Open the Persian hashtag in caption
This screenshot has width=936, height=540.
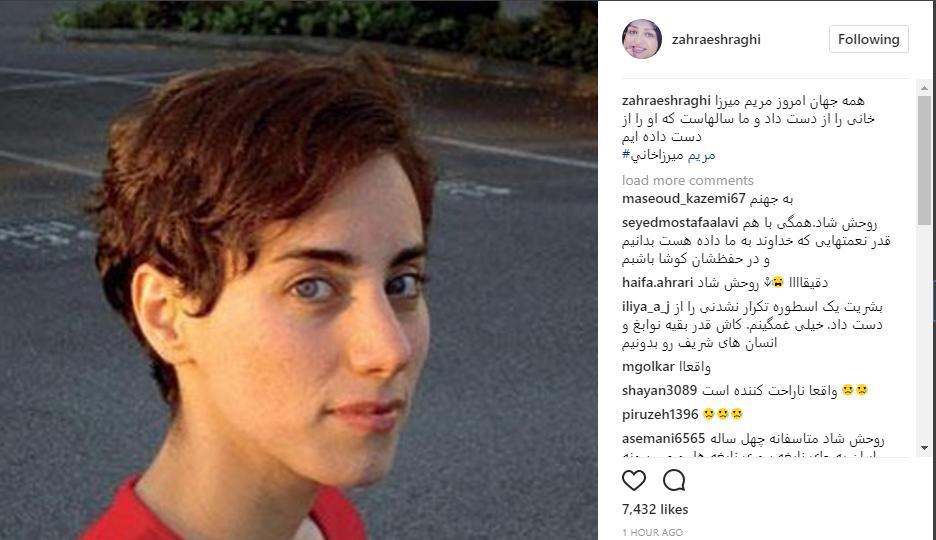pos(669,155)
